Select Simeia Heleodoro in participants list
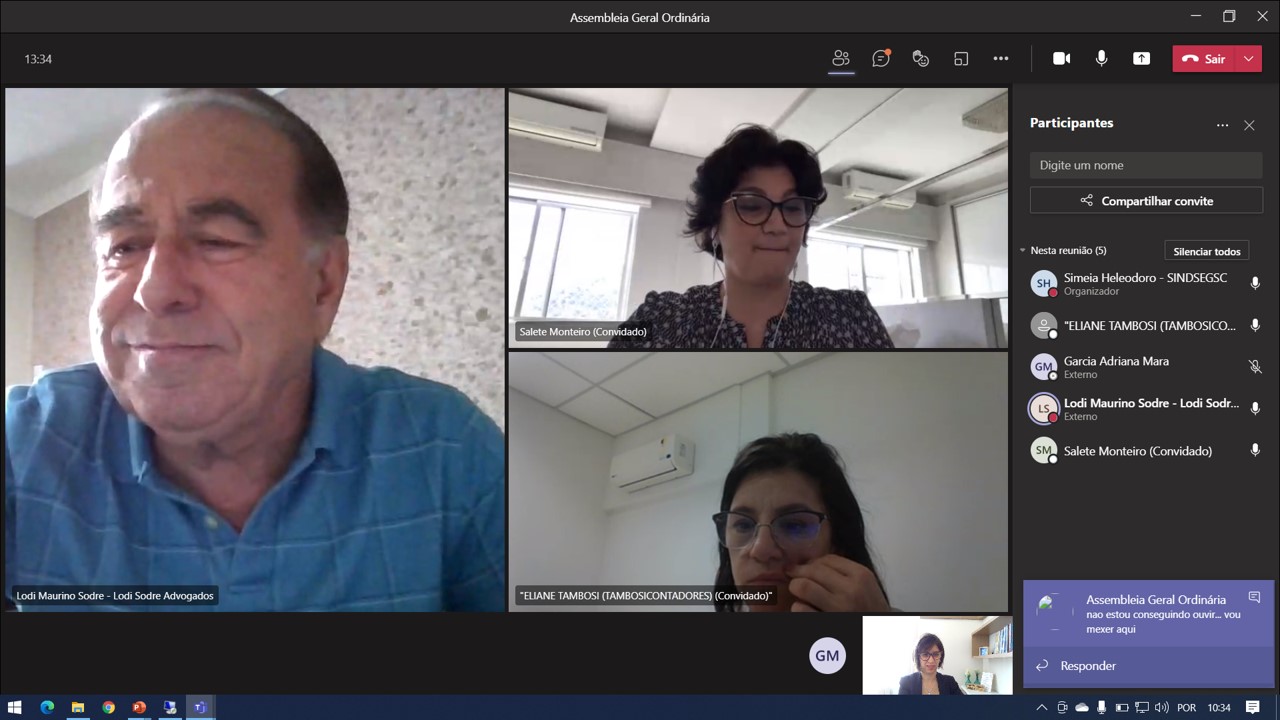The height and width of the screenshot is (720, 1280). [1144, 284]
